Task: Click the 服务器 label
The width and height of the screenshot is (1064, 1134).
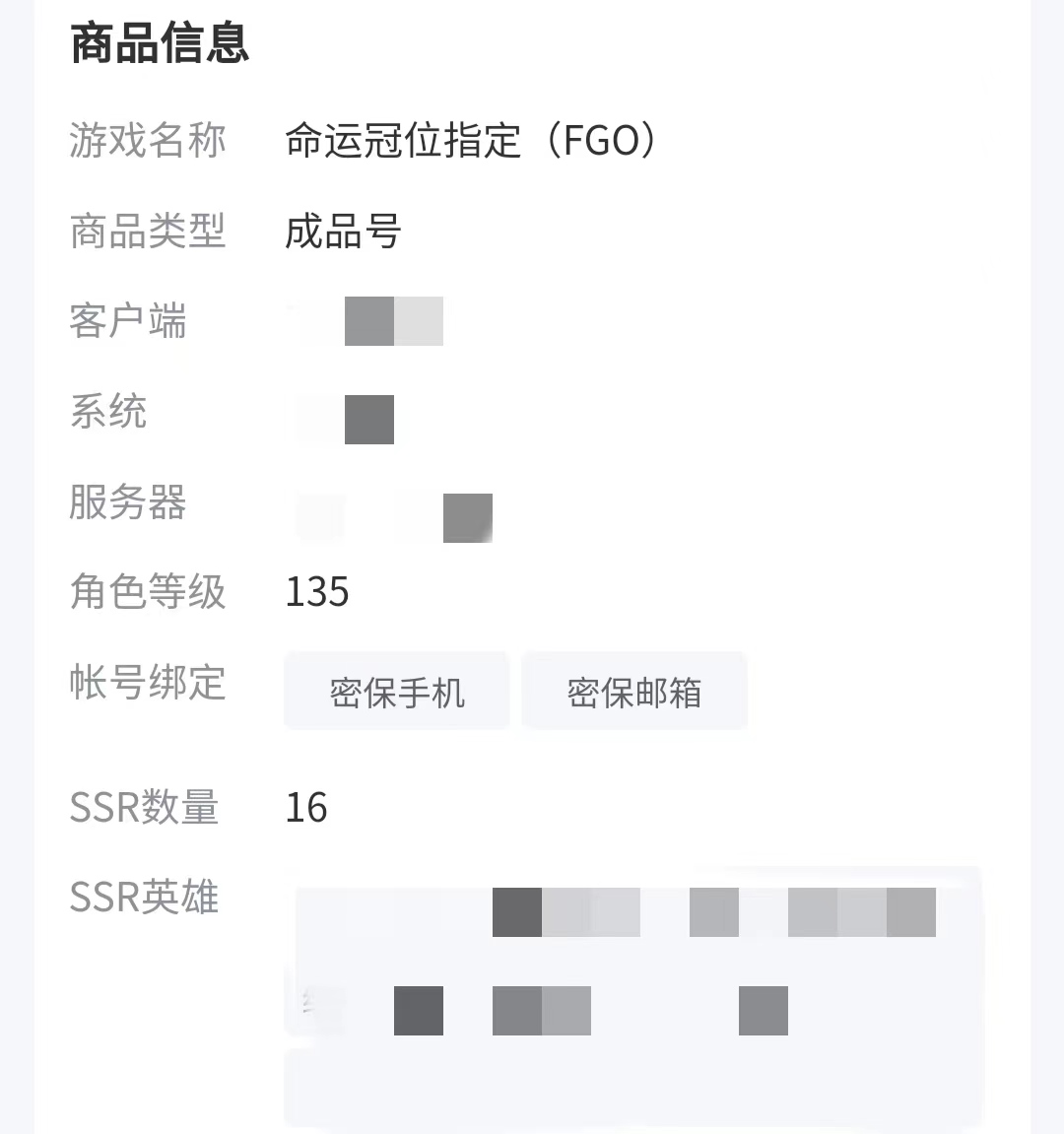Action: (x=128, y=502)
